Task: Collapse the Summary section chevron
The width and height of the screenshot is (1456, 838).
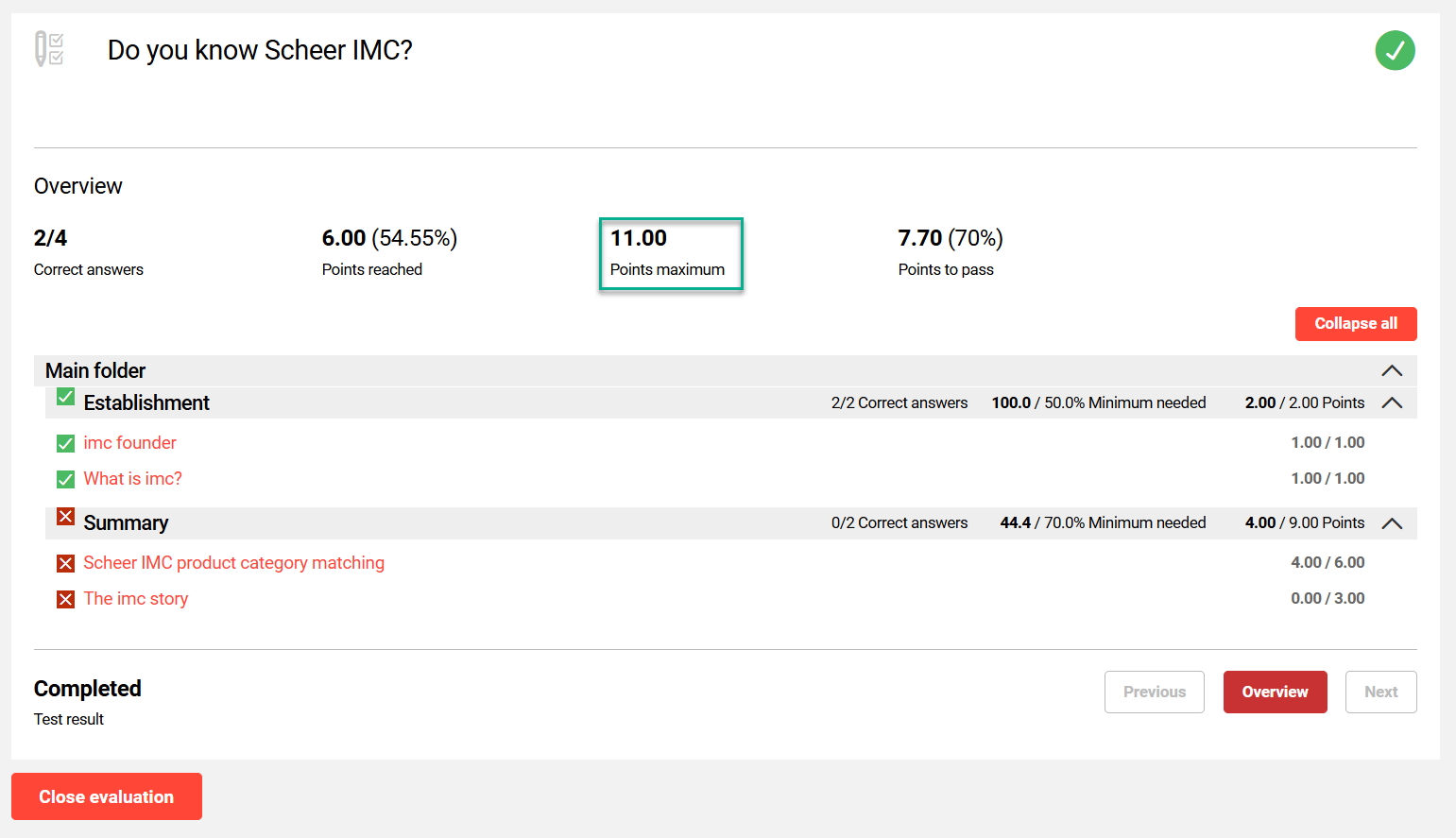Action: pos(1392,522)
